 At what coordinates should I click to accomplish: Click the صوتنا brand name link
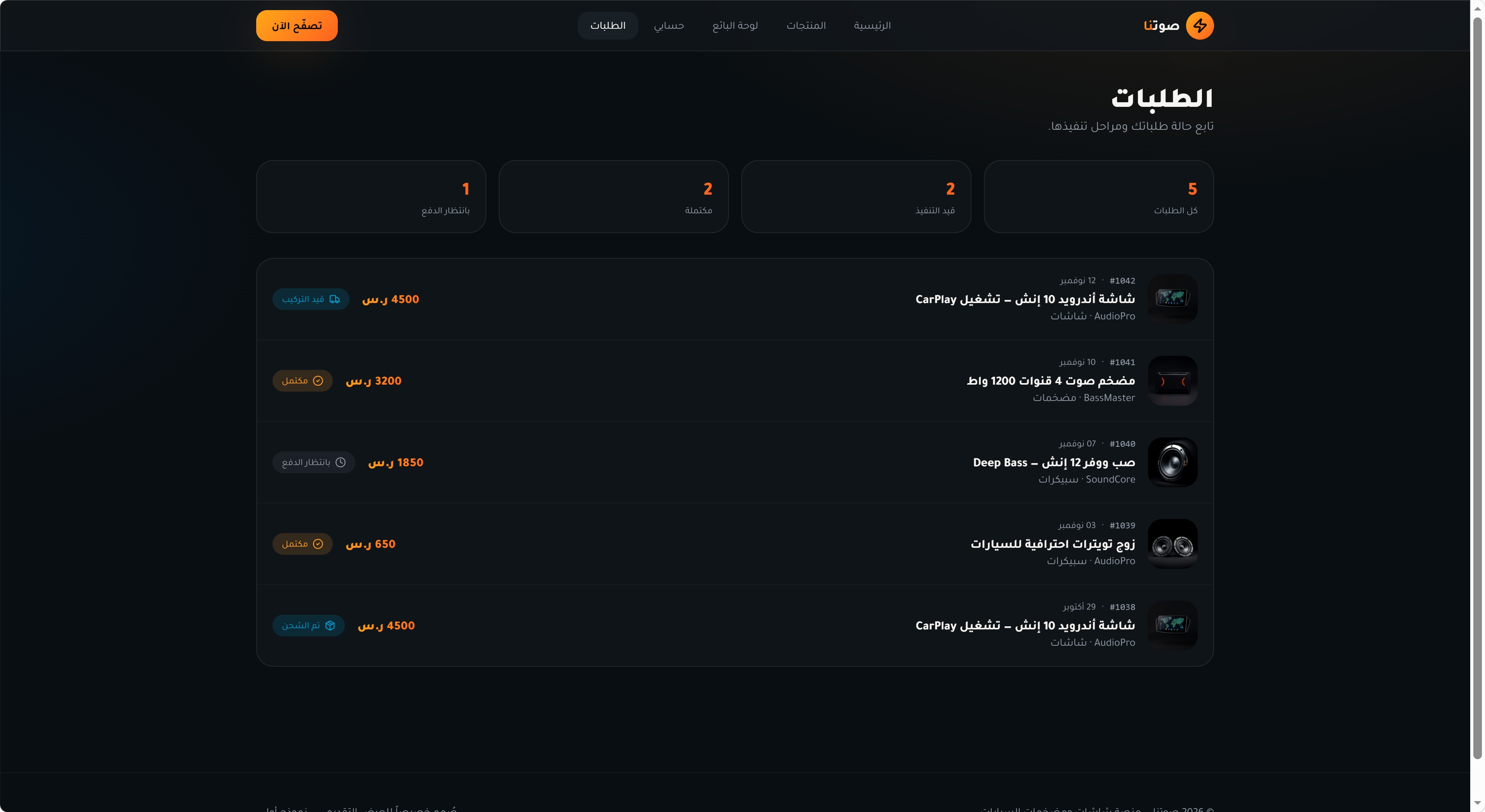pyautogui.click(x=1161, y=25)
